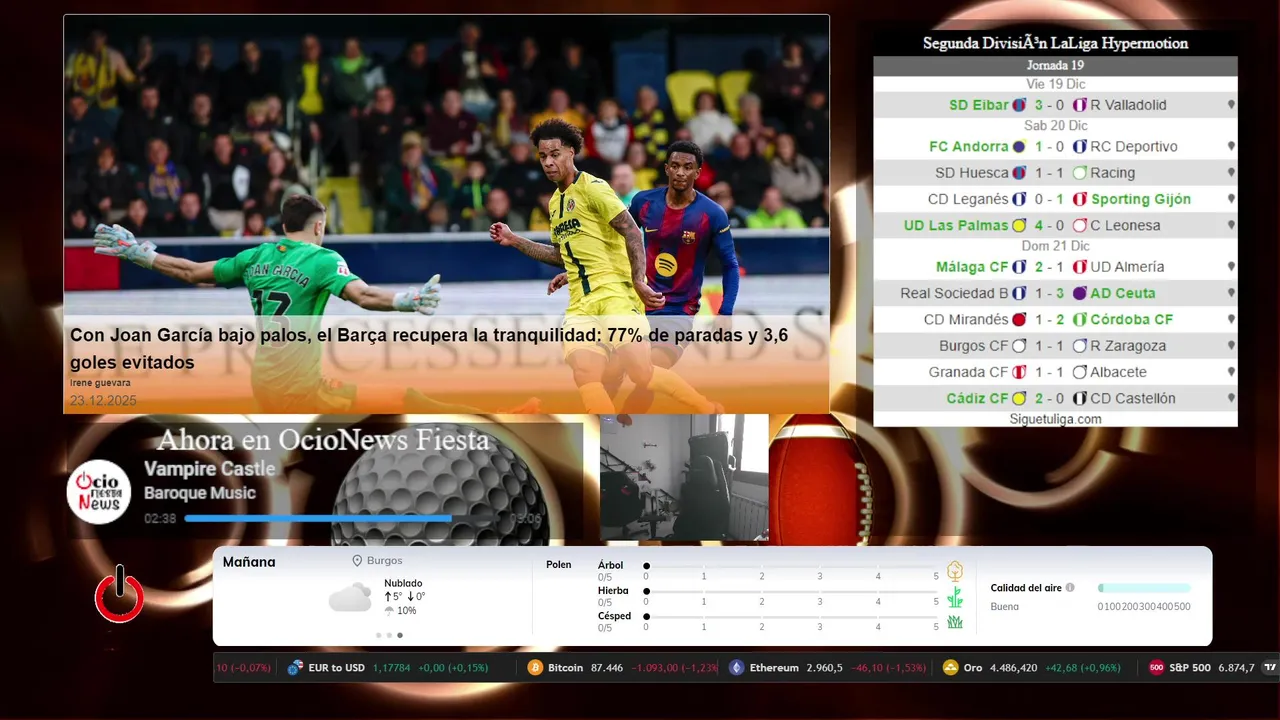Click the 'R Valladolid' team name

(1128, 105)
